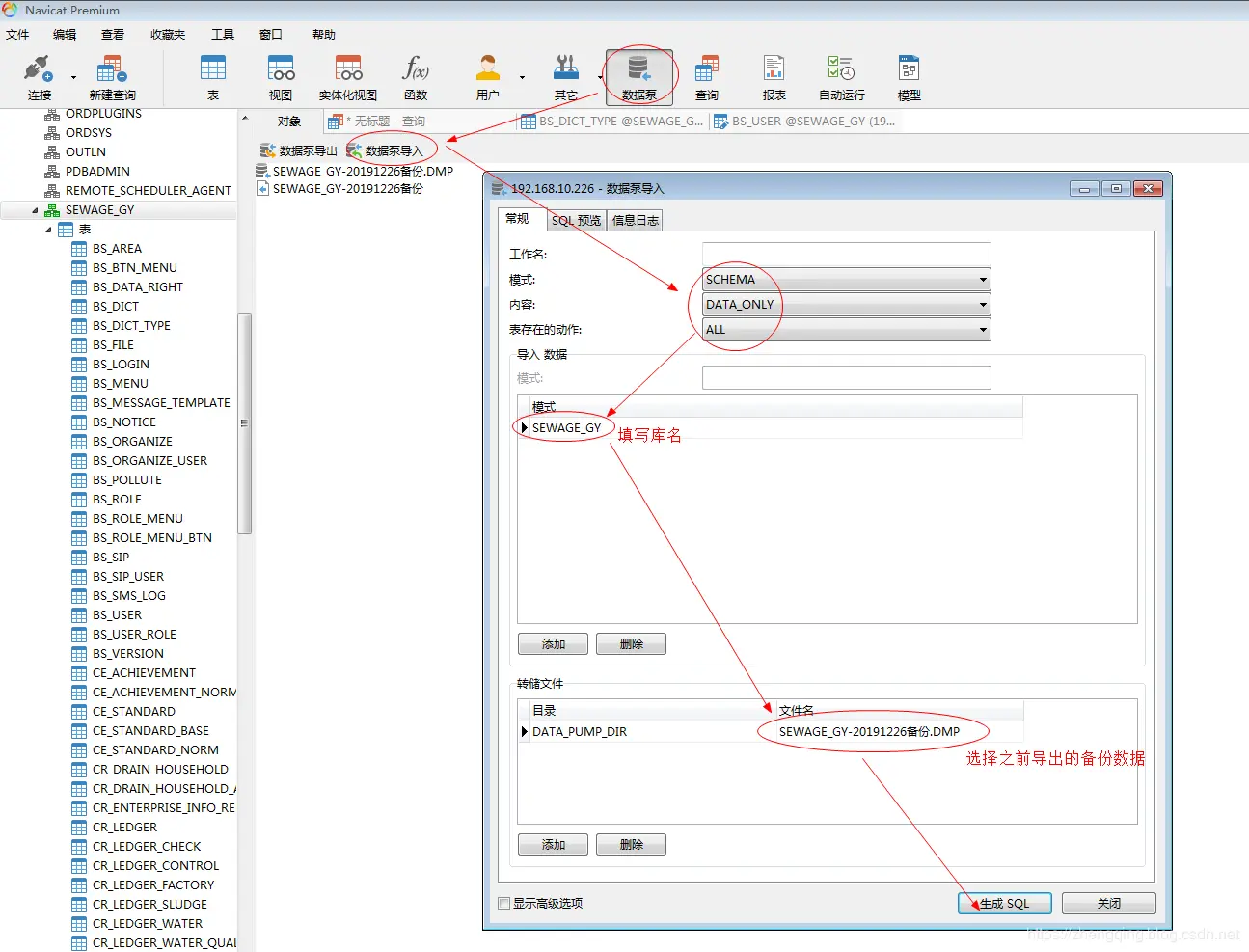This screenshot has width=1249, height=952.
Task: Click the BS_USER table icon in tree
Action: point(79,615)
